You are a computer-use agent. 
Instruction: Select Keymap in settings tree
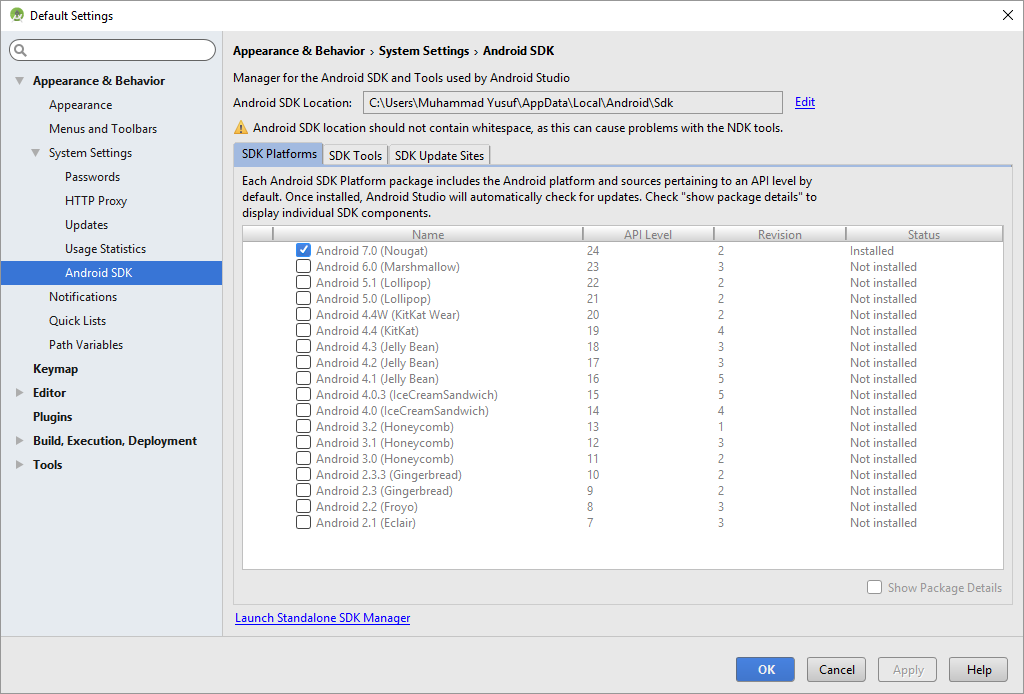[x=56, y=369]
